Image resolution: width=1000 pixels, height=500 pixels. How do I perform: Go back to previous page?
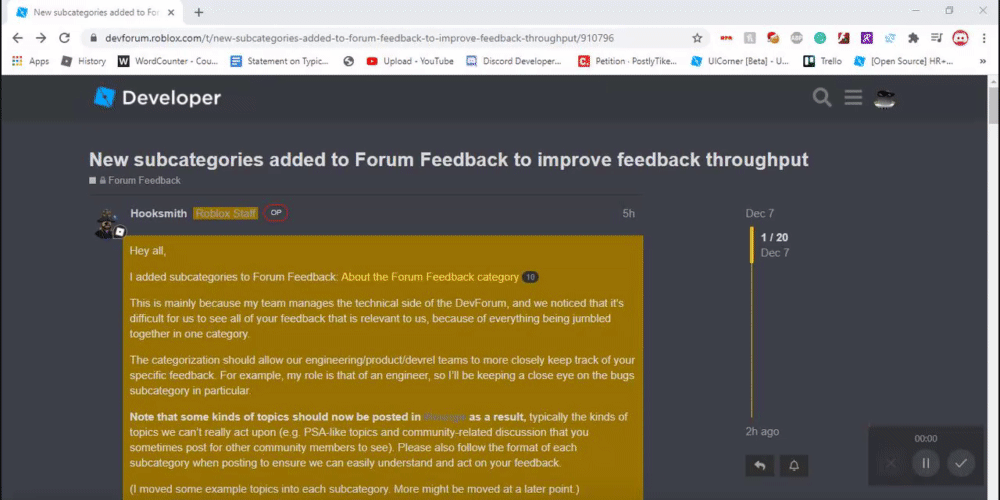(18, 38)
